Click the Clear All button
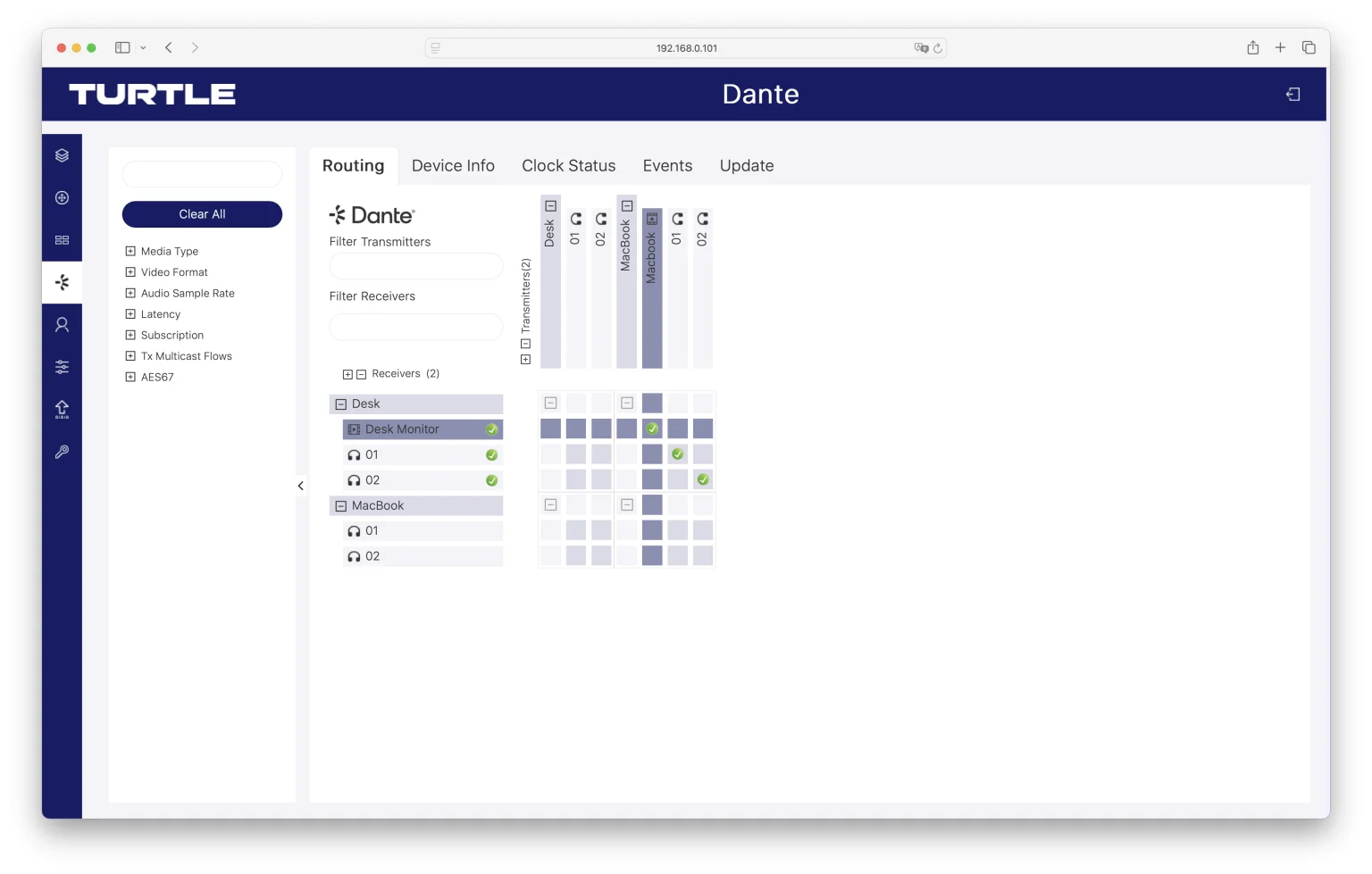 pyautogui.click(x=202, y=214)
